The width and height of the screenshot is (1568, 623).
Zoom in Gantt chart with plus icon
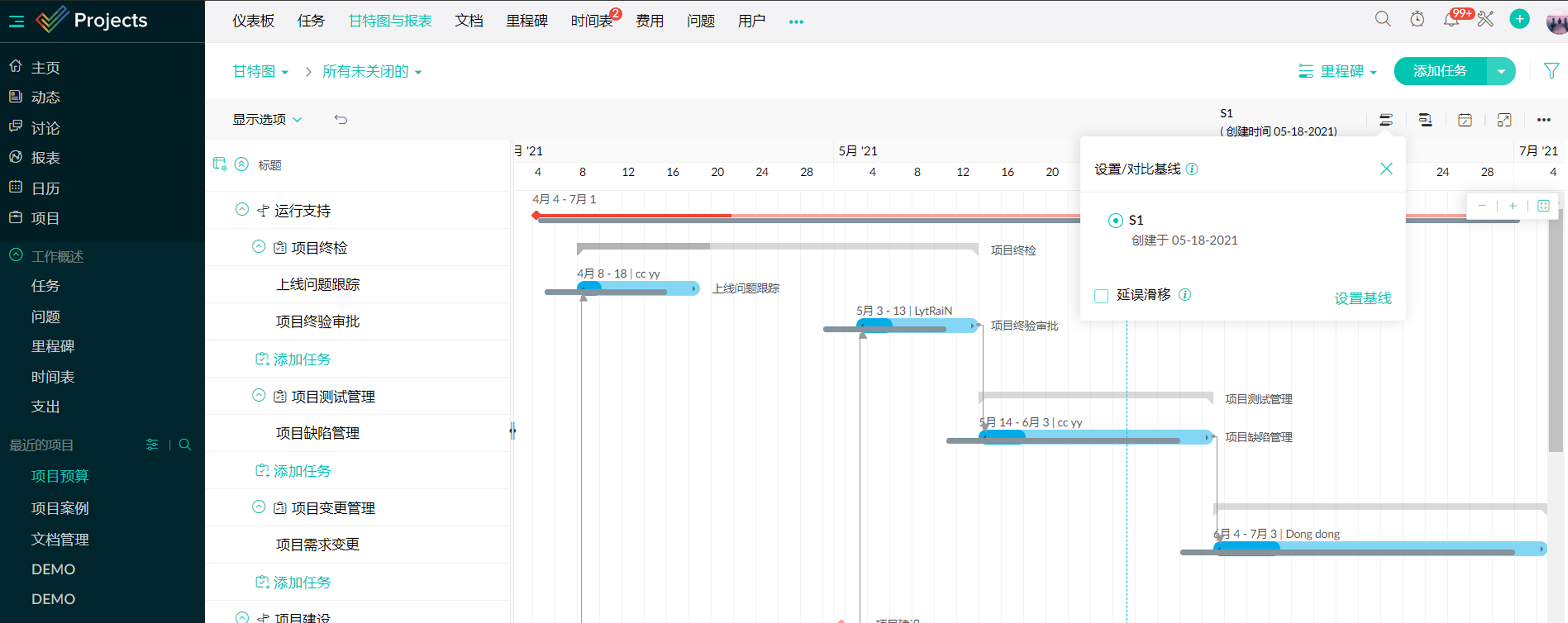click(1513, 206)
